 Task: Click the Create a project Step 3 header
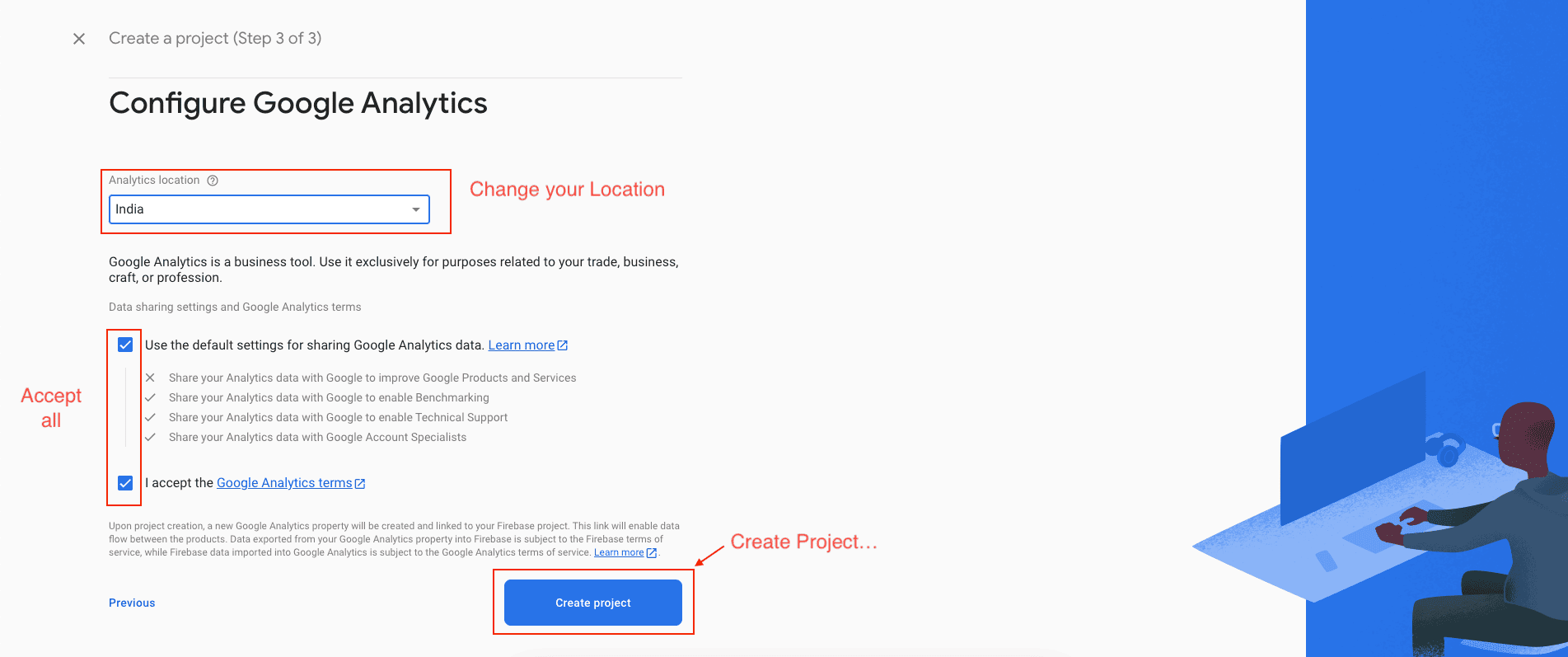coord(216,38)
